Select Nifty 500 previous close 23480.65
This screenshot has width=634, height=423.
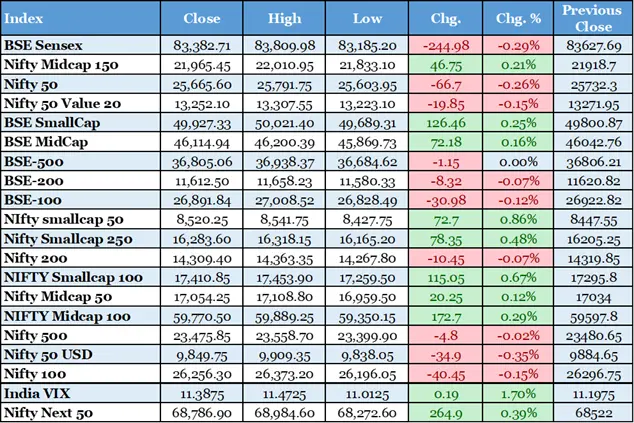coord(592,335)
